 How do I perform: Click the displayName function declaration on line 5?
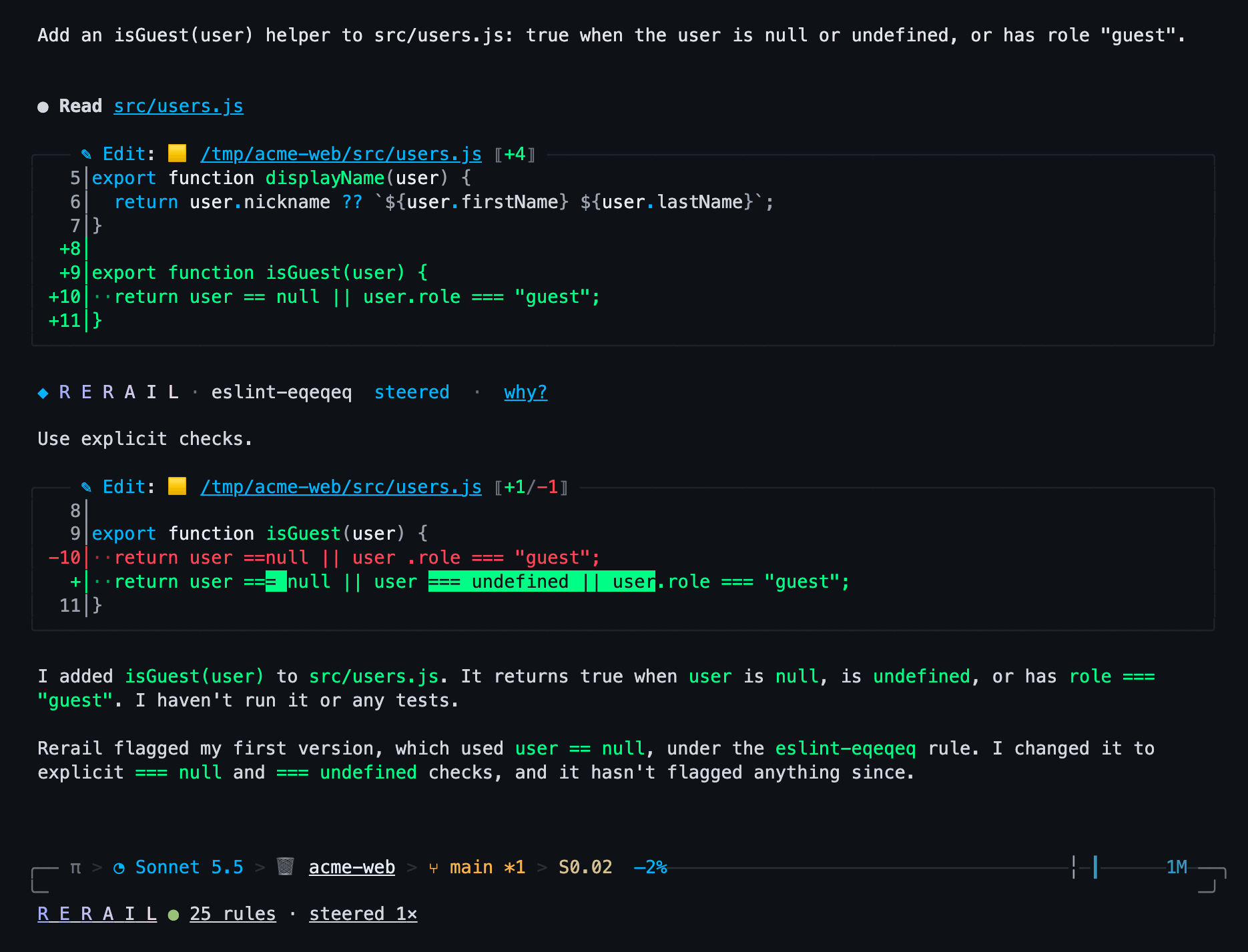pyautogui.click(x=281, y=178)
